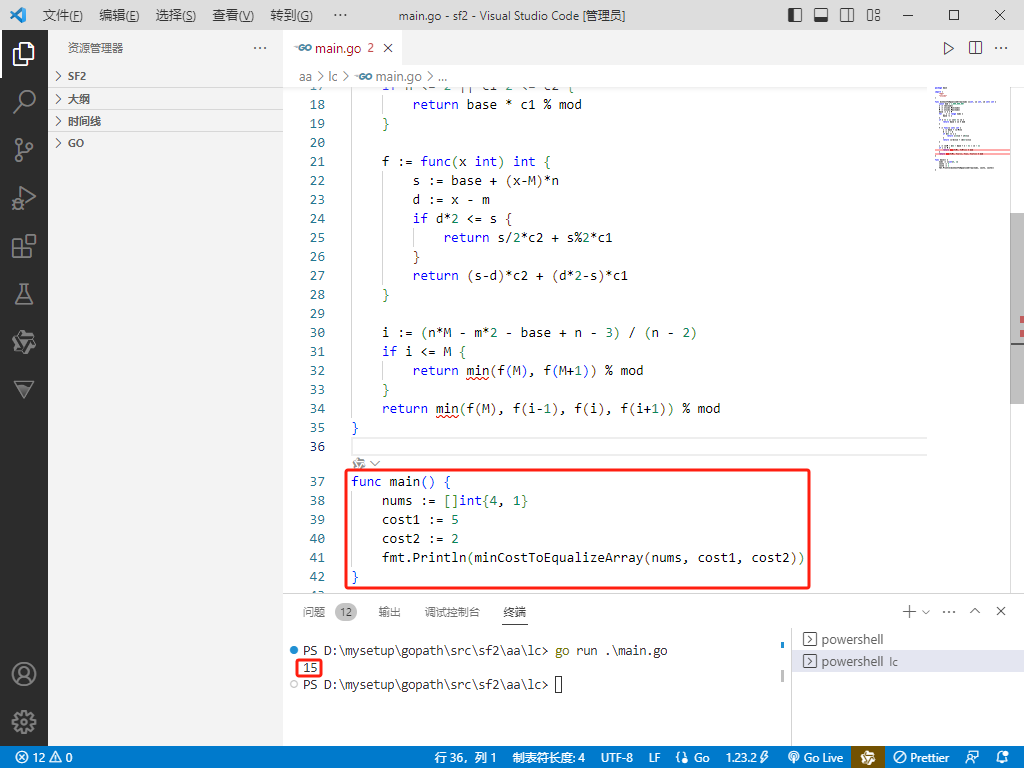
Task: Click the editor vertical scrollbar thumb
Action: point(1017,308)
